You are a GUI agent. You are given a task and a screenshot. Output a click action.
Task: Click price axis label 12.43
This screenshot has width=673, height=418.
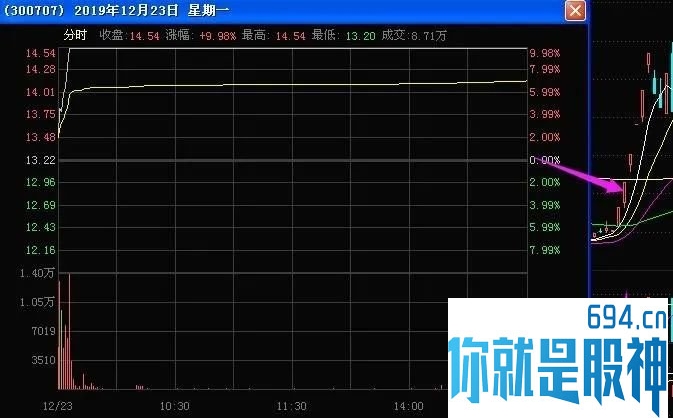[41, 227]
